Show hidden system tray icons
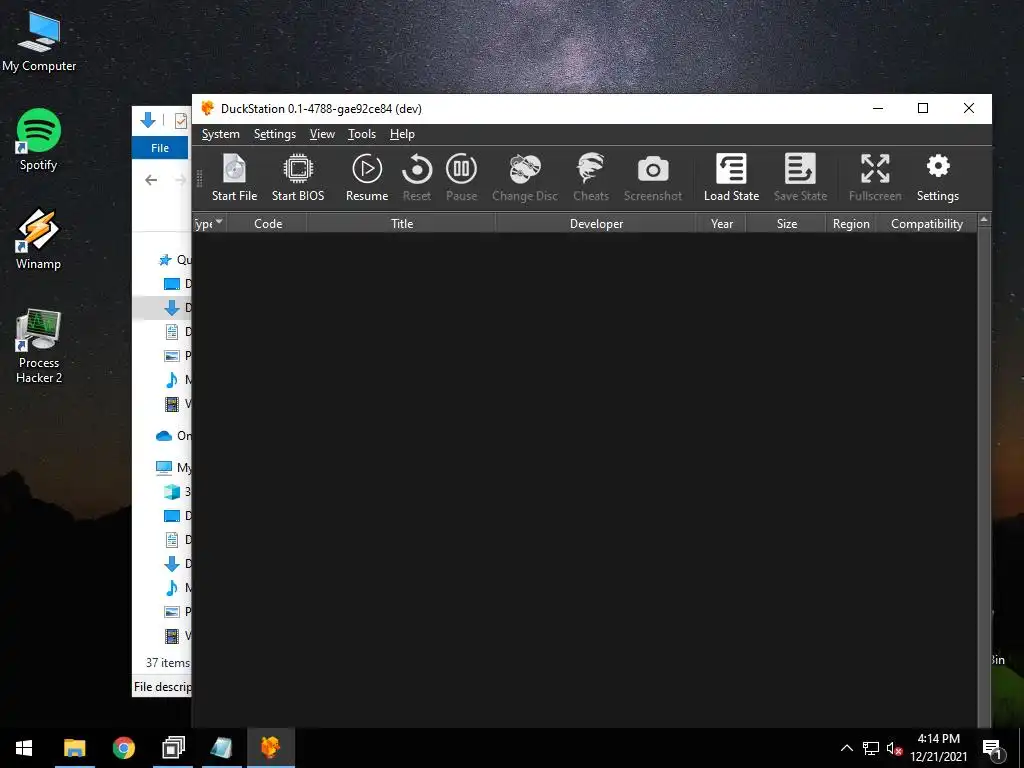Screen dimensions: 1024x768 click(846, 748)
